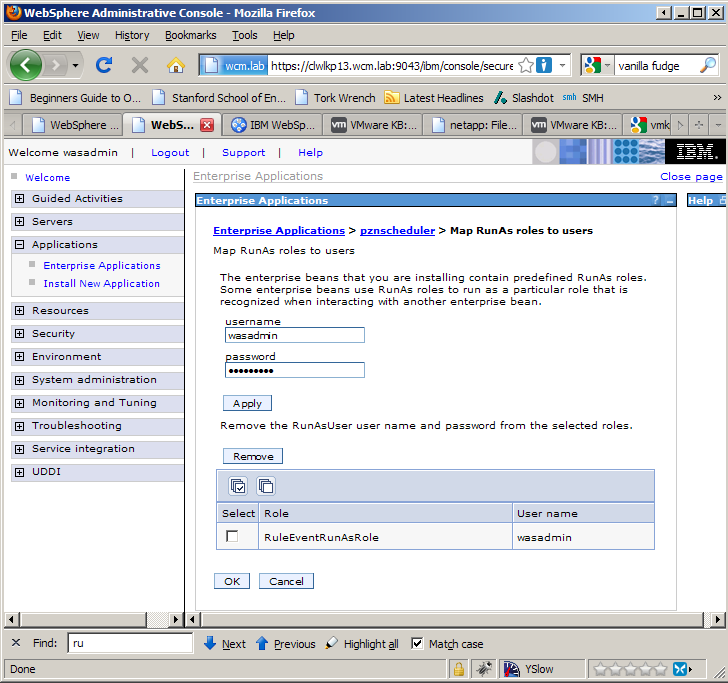Screen dimensions: 728x683
Task: Click Next in the Find bar
Action: [225, 644]
